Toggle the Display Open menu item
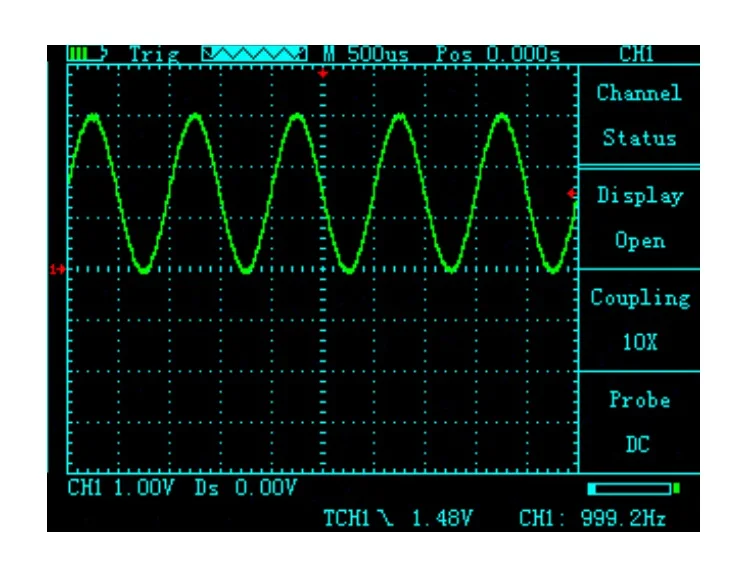Image resolution: width=750 pixels, height=569 pixels. pyautogui.click(x=639, y=218)
